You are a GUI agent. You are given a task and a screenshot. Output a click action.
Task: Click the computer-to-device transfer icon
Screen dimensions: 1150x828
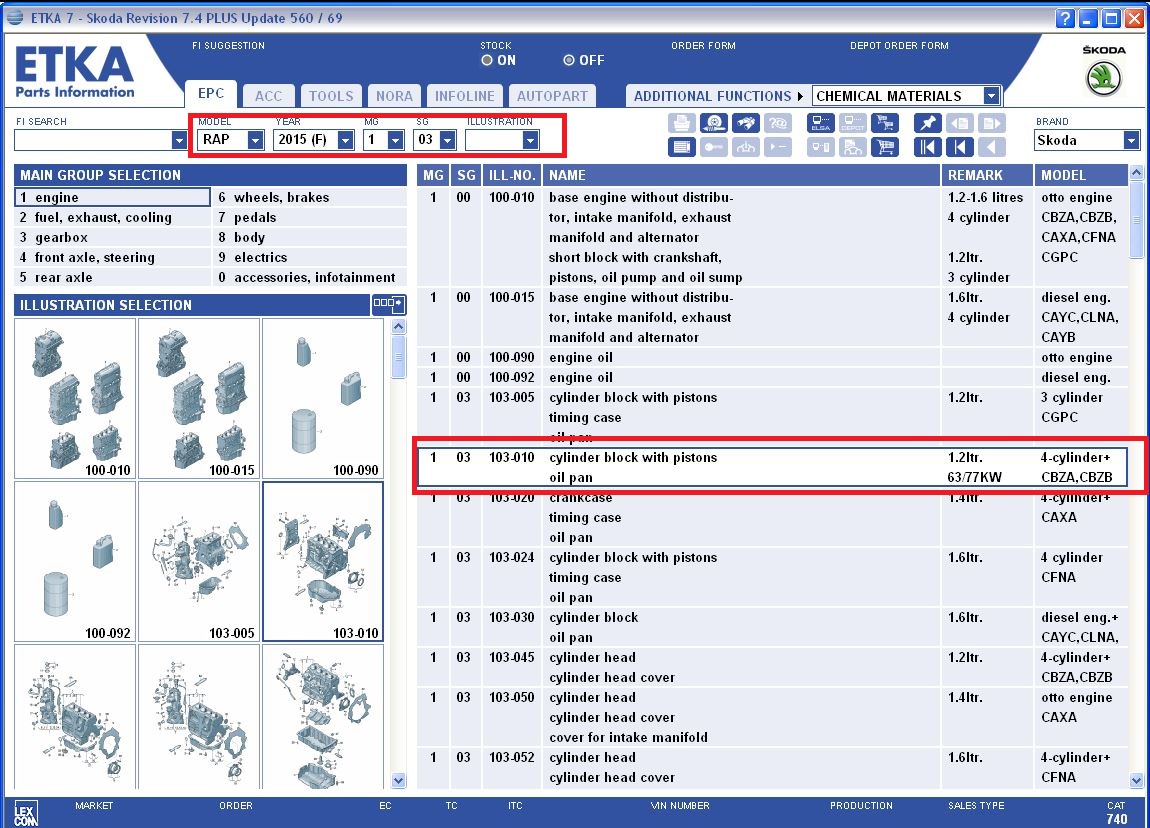point(821,147)
